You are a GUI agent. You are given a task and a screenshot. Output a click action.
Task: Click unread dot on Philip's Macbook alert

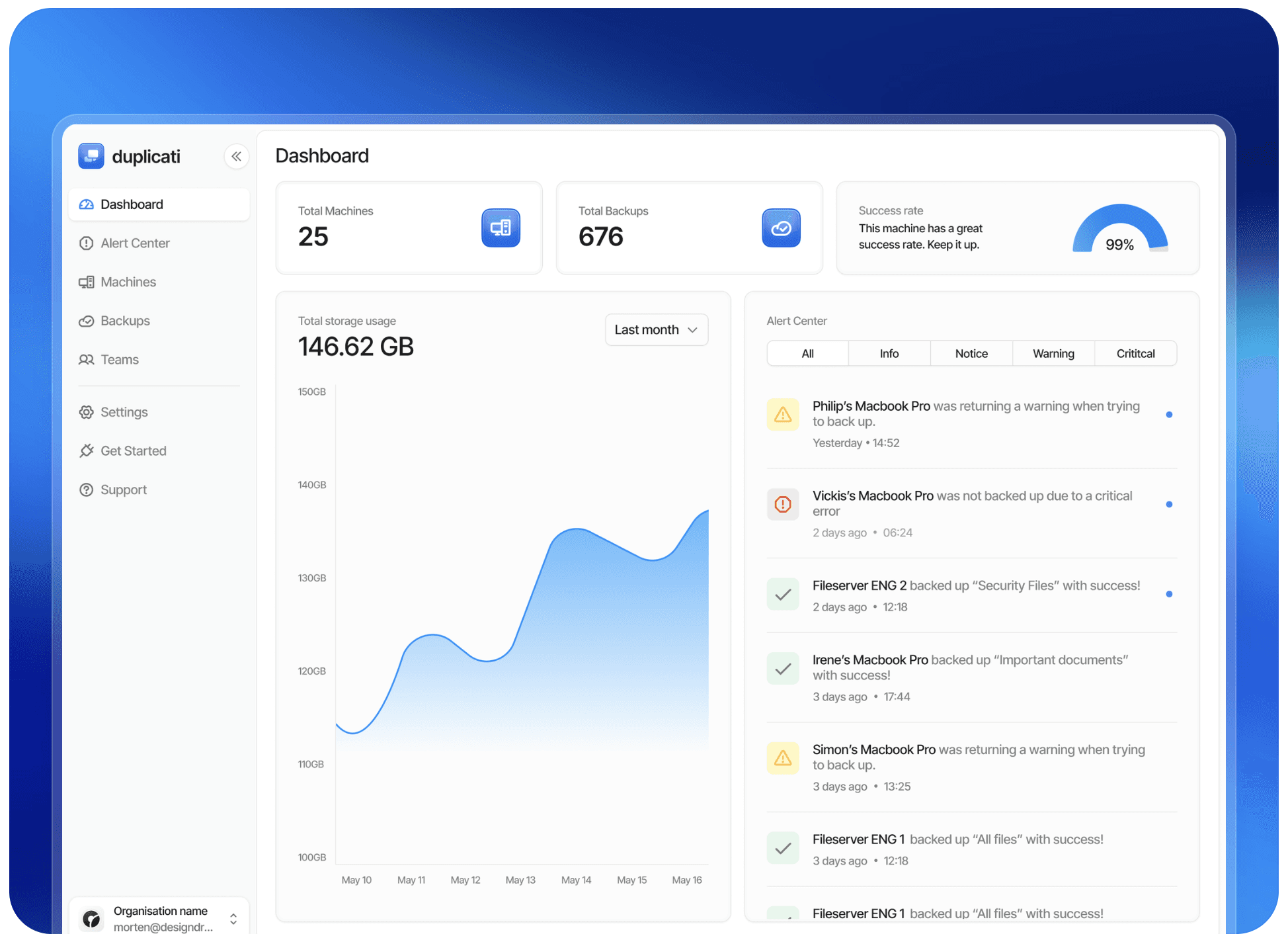point(1169,415)
